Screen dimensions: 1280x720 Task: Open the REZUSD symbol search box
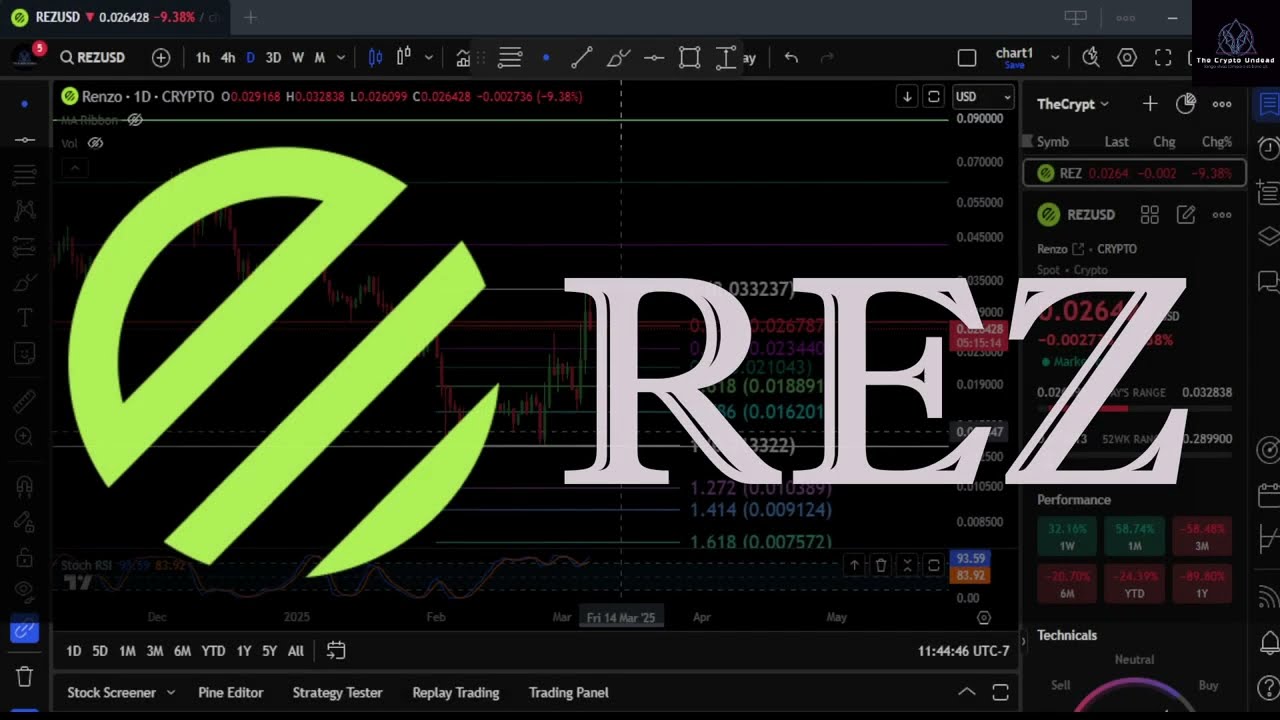click(x=93, y=58)
